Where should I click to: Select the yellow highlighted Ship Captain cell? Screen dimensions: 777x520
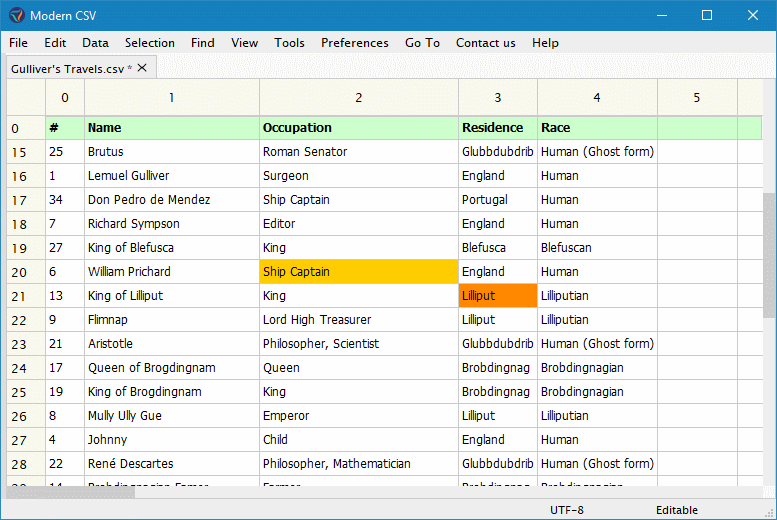tap(359, 272)
